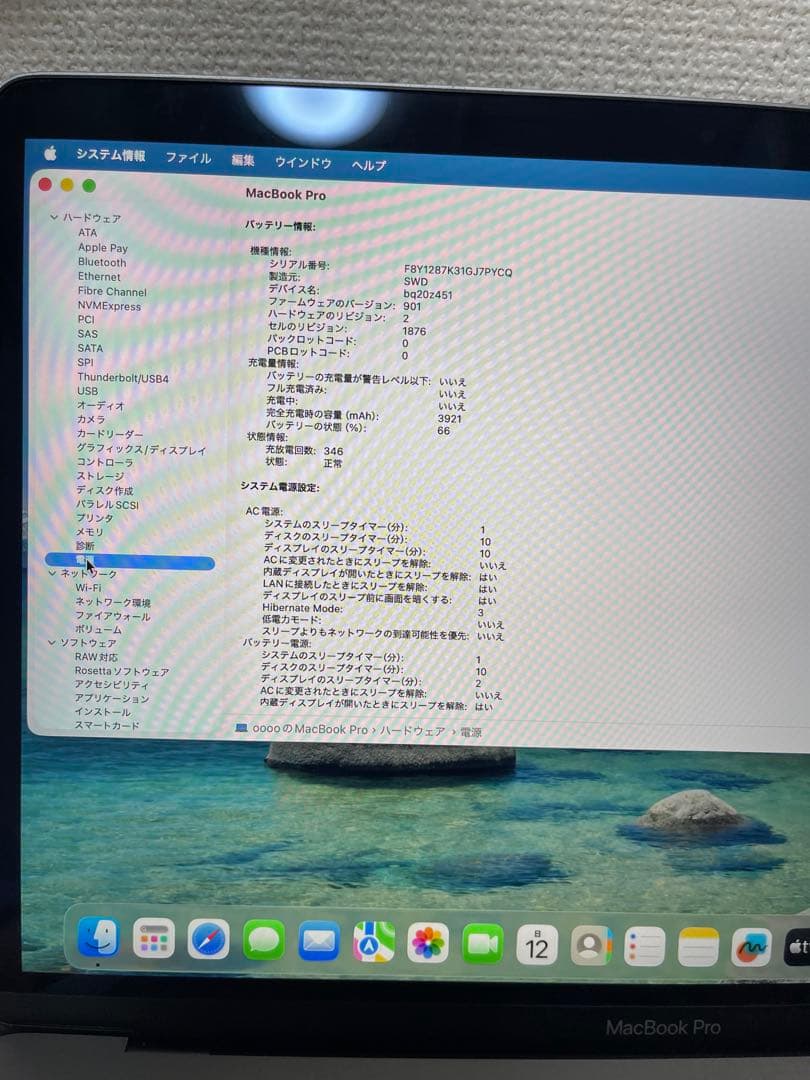
Task: Open Launchpad in the Dock
Action: click(x=154, y=938)
